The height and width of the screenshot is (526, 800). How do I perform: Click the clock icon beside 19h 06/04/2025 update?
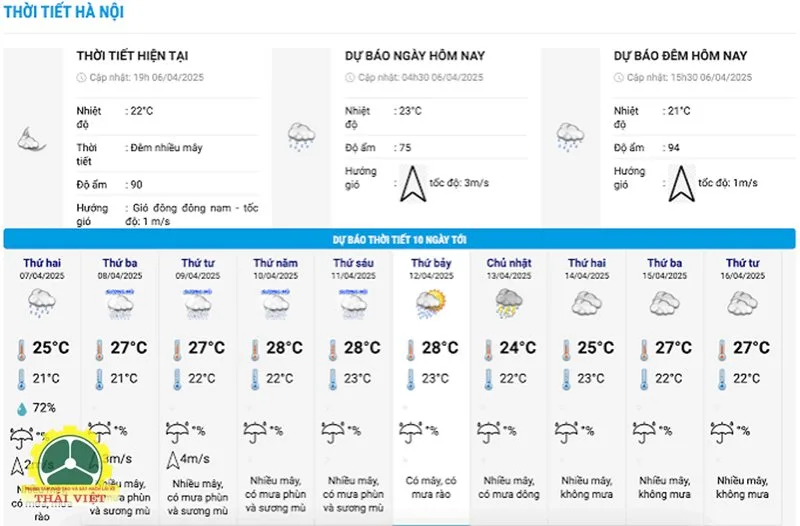tap(81, 78)
